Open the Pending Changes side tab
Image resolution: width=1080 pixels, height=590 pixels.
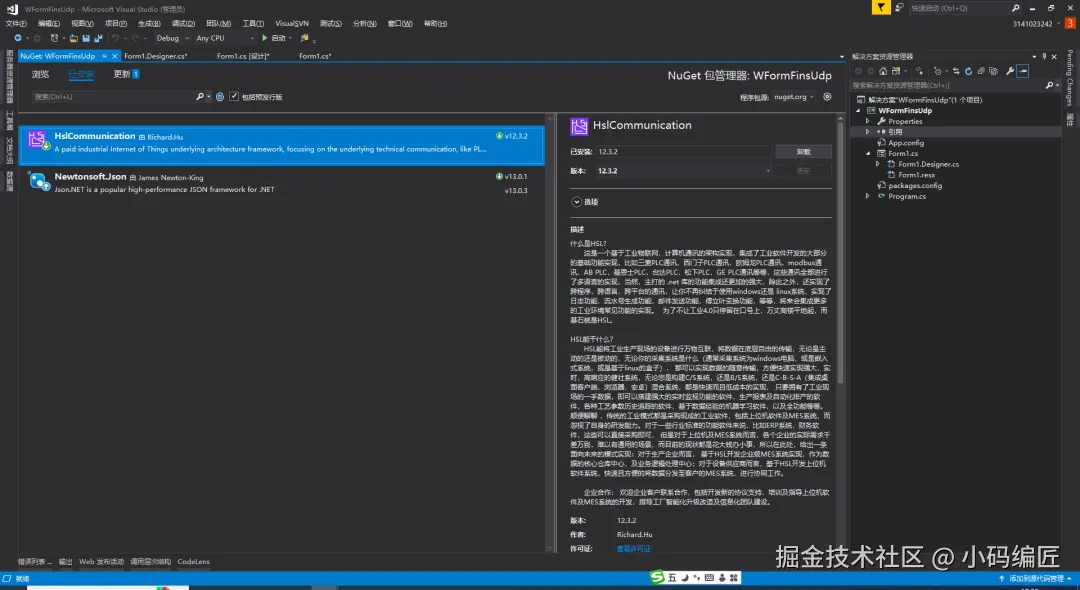[x=1070, y=77]
